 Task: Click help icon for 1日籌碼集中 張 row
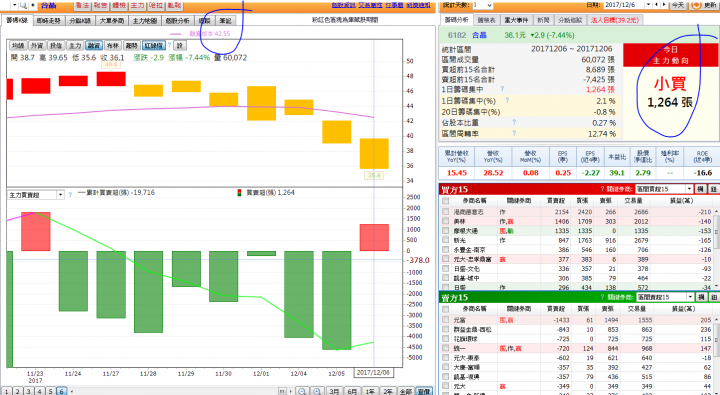(502, 89)
